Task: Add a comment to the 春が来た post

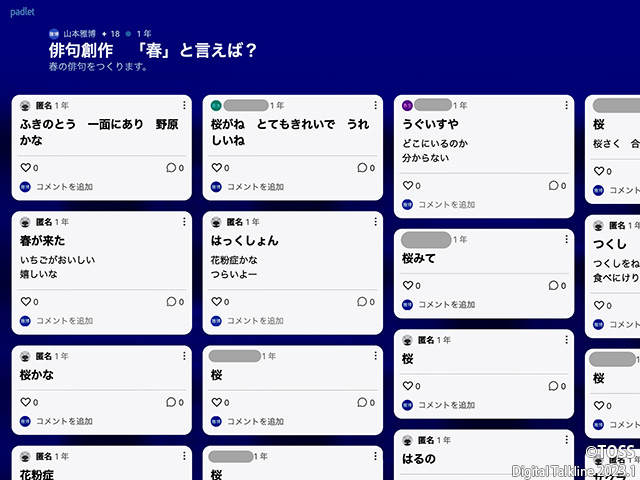Action: click(64, 321)
